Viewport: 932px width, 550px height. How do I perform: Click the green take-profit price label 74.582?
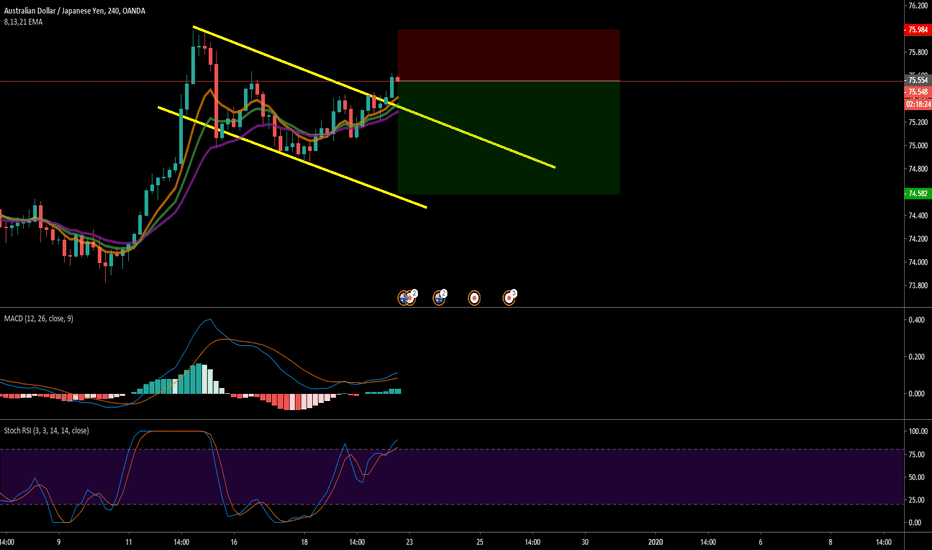pyautogui.click(x=916, y=194)
